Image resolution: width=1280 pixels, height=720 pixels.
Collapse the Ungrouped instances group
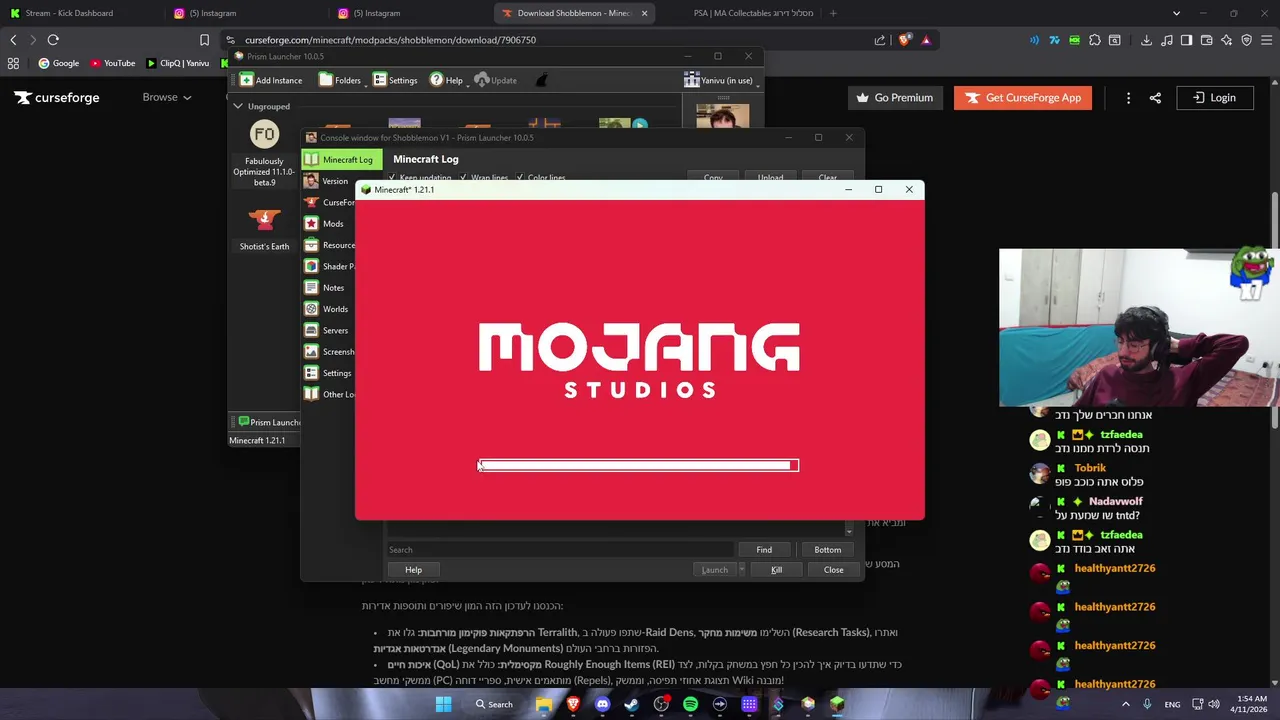point(238,106)
